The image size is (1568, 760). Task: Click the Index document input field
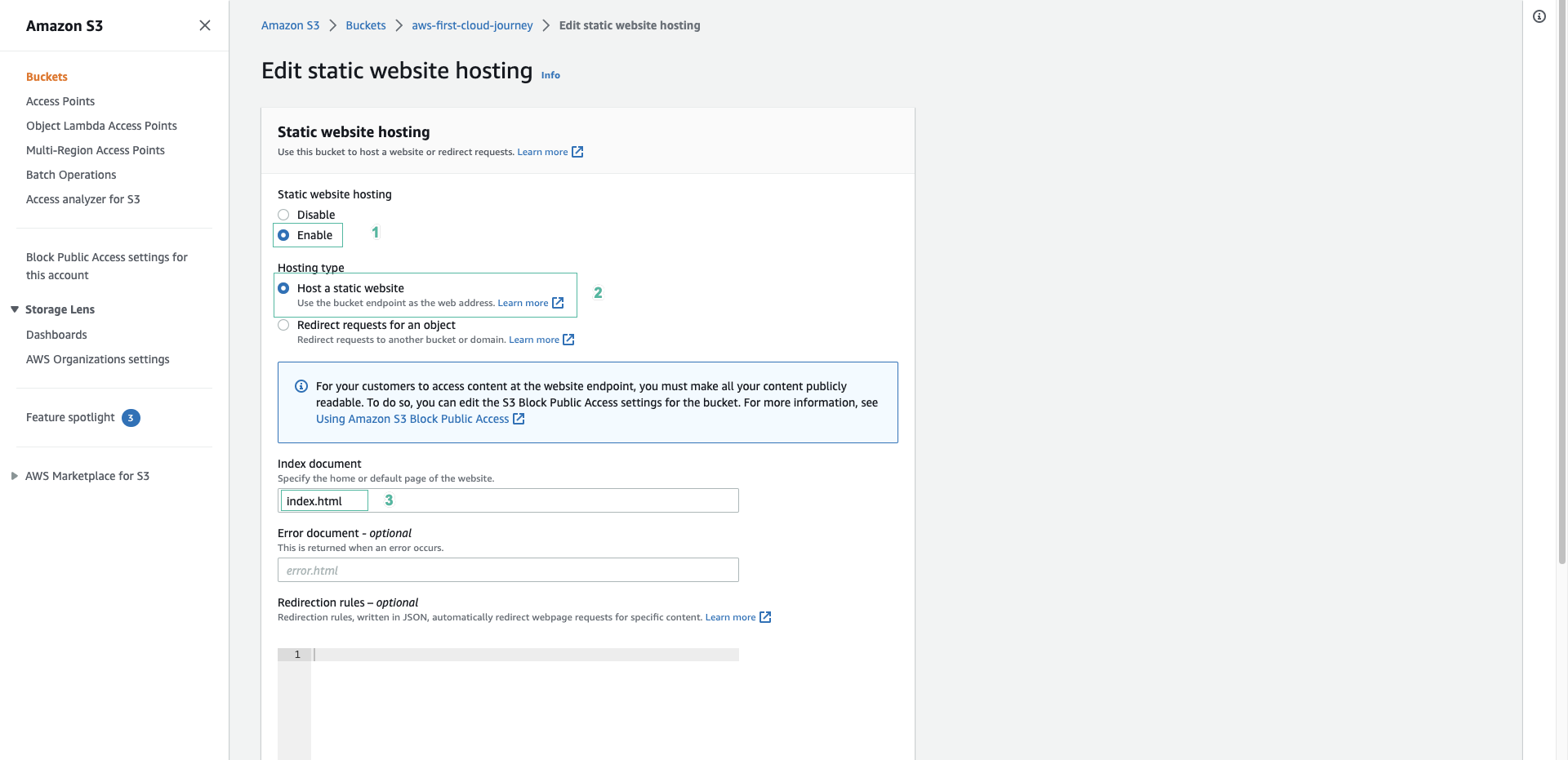click(x=508, y=500)
